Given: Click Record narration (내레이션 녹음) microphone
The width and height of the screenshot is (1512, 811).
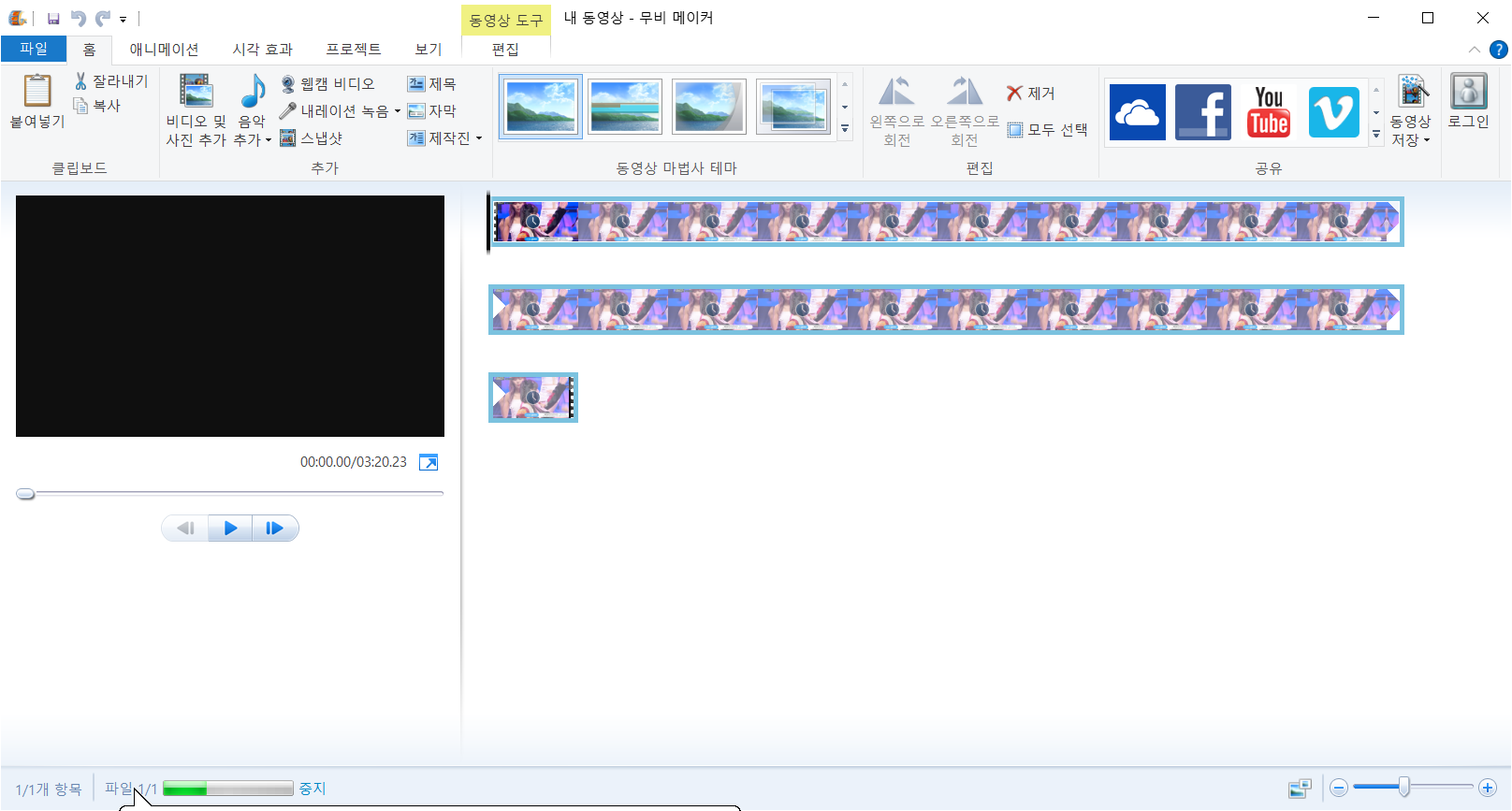Looking at the screenshot, I should point(288,111).
